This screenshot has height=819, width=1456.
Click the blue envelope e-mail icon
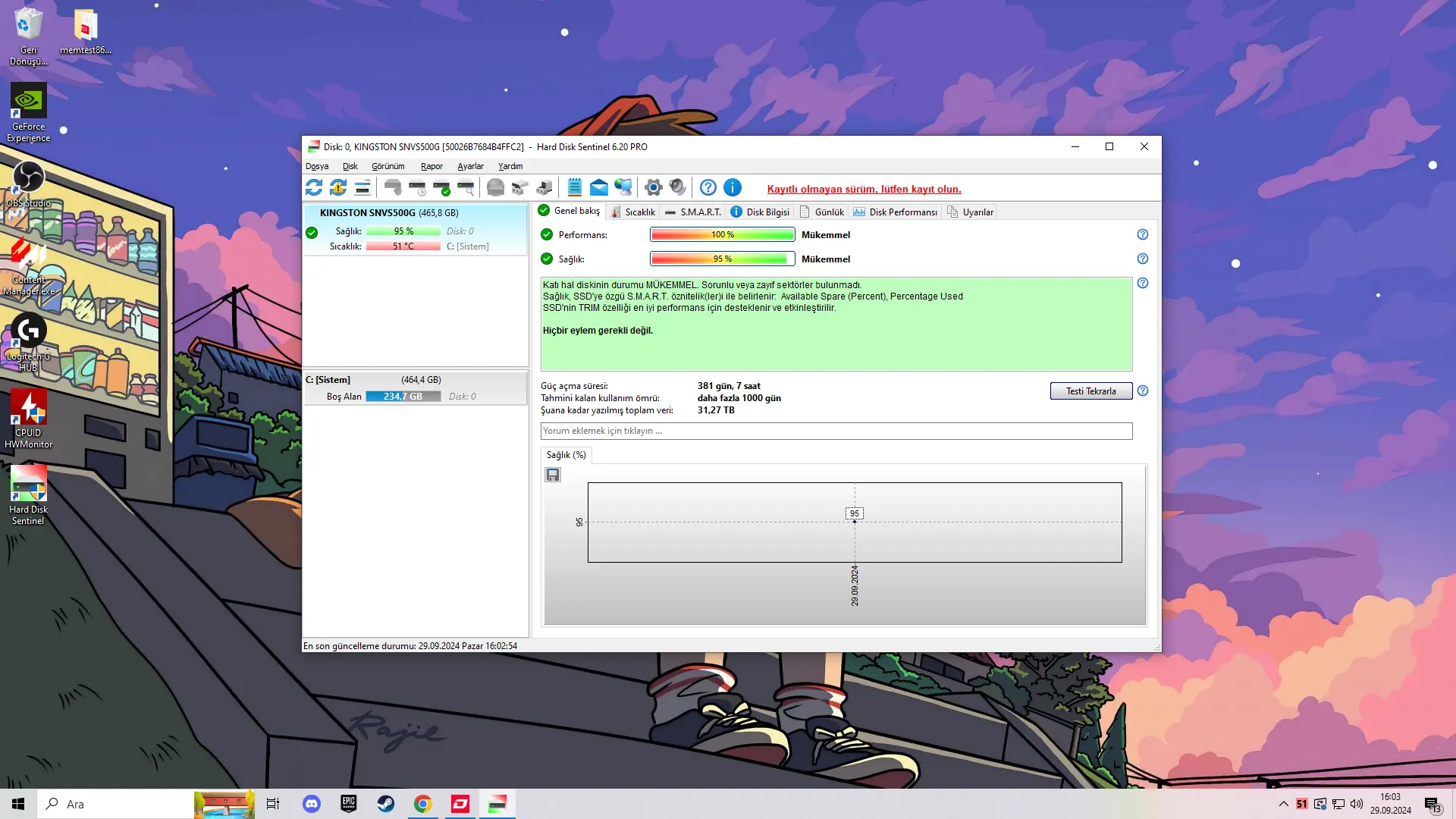tap(598, 187)
